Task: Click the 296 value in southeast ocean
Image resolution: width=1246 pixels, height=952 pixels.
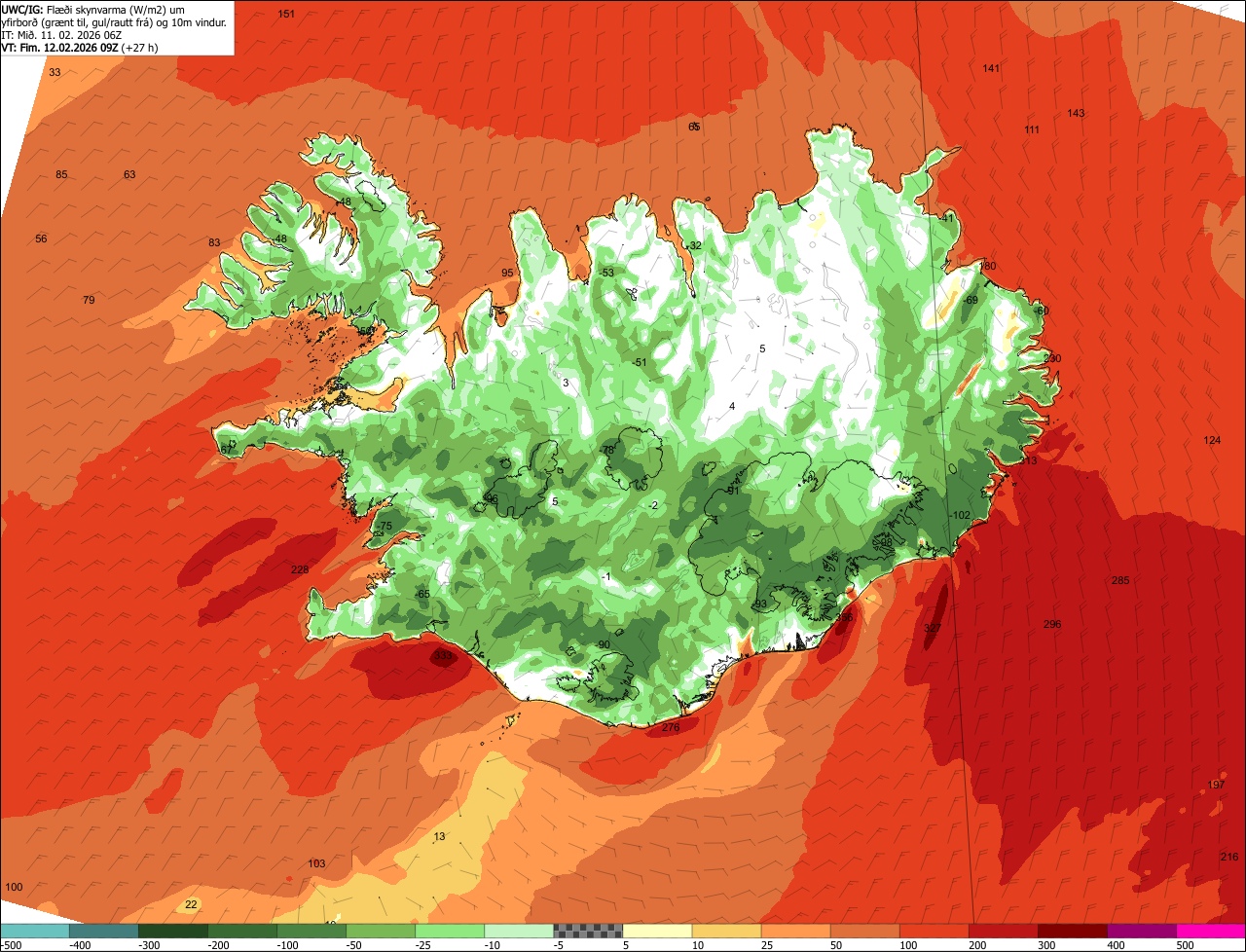Action: 1052,624
